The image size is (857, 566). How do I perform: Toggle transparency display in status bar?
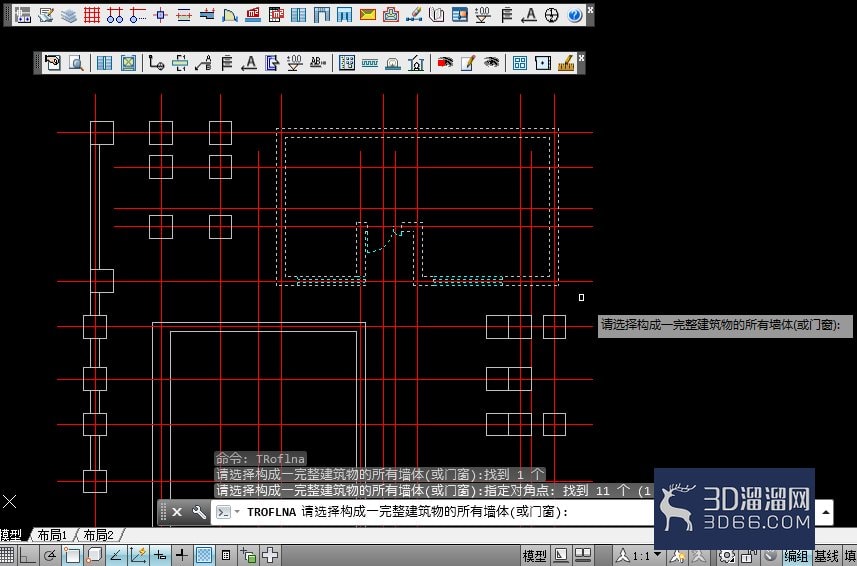(x=204, y=556)
